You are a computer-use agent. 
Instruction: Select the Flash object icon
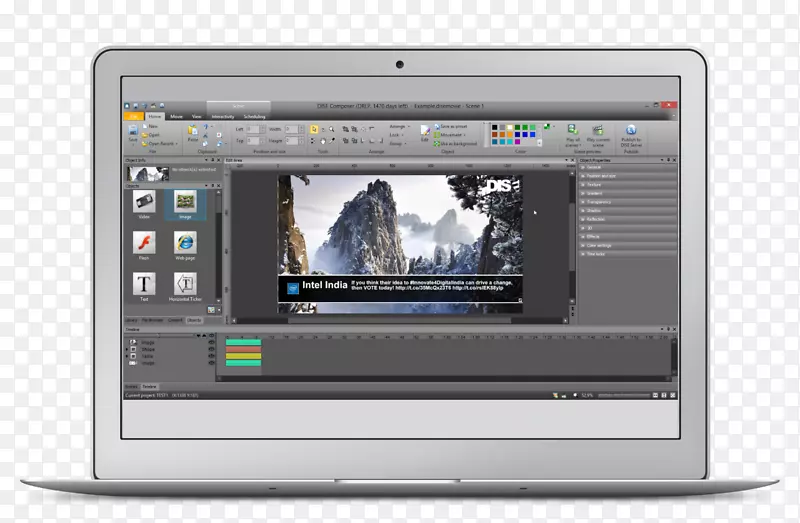click(x=144, y=242)
